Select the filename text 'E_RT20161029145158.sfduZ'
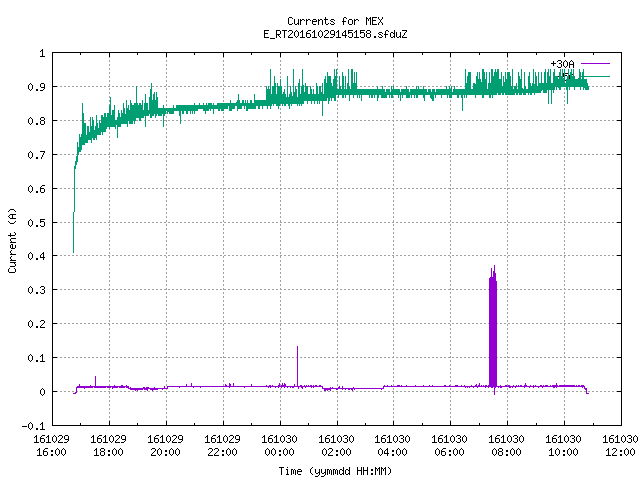This screenshot has height=480, width=640. pyautogui.click(x=335, y=34)
